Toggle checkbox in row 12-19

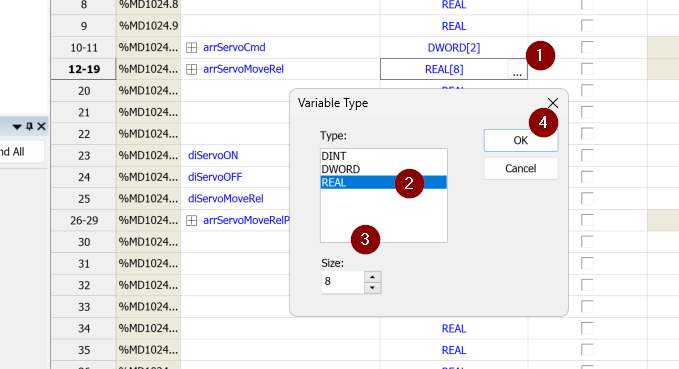(x=587, y=69)
